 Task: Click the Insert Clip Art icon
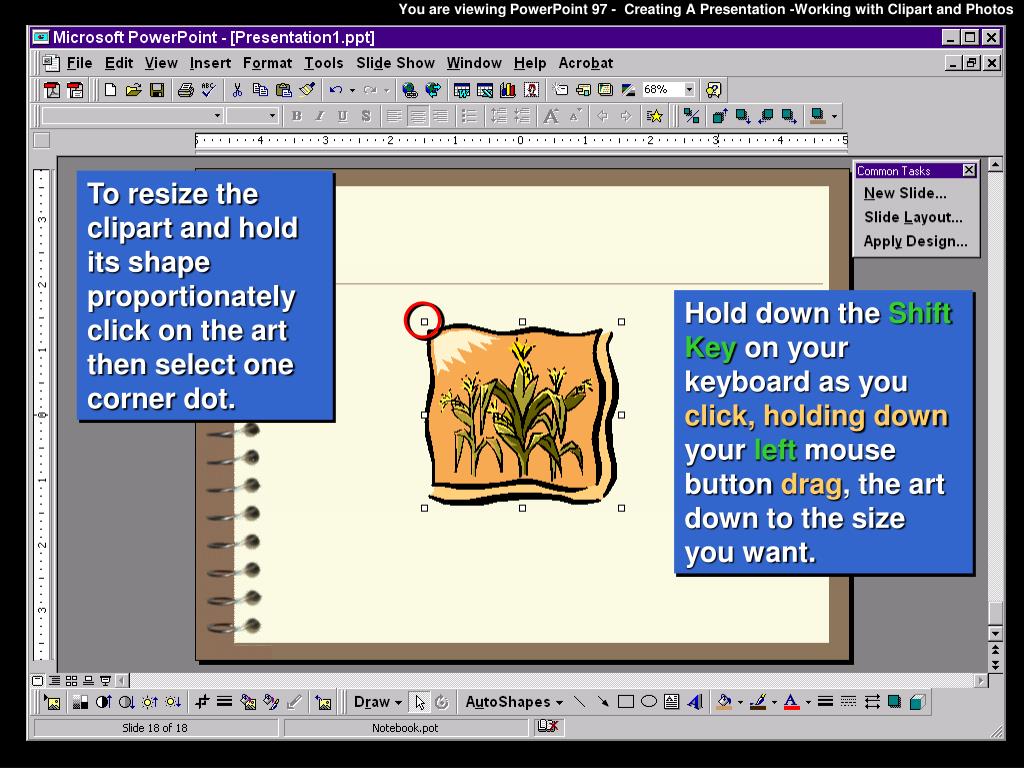coord(532,90)
